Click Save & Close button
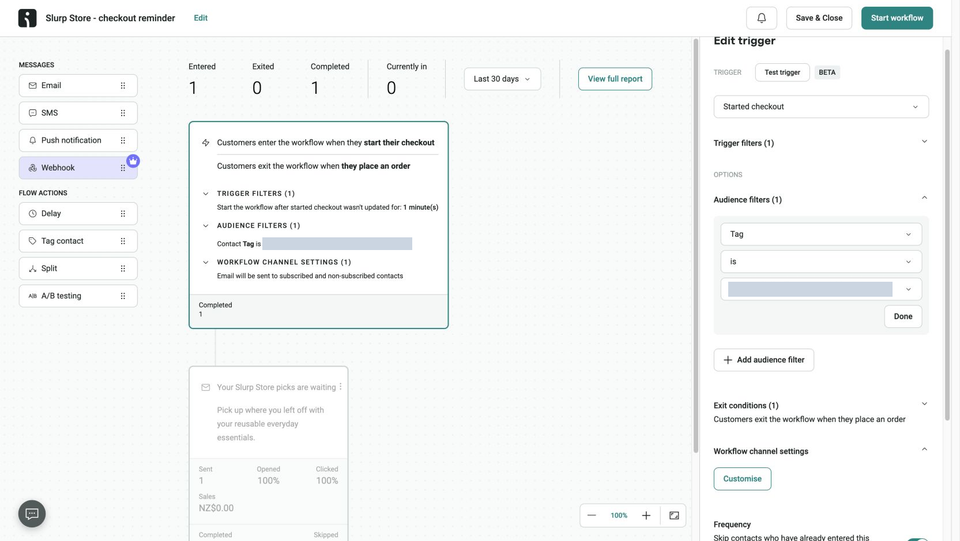The image size is (960, 541). click(819, 18)
